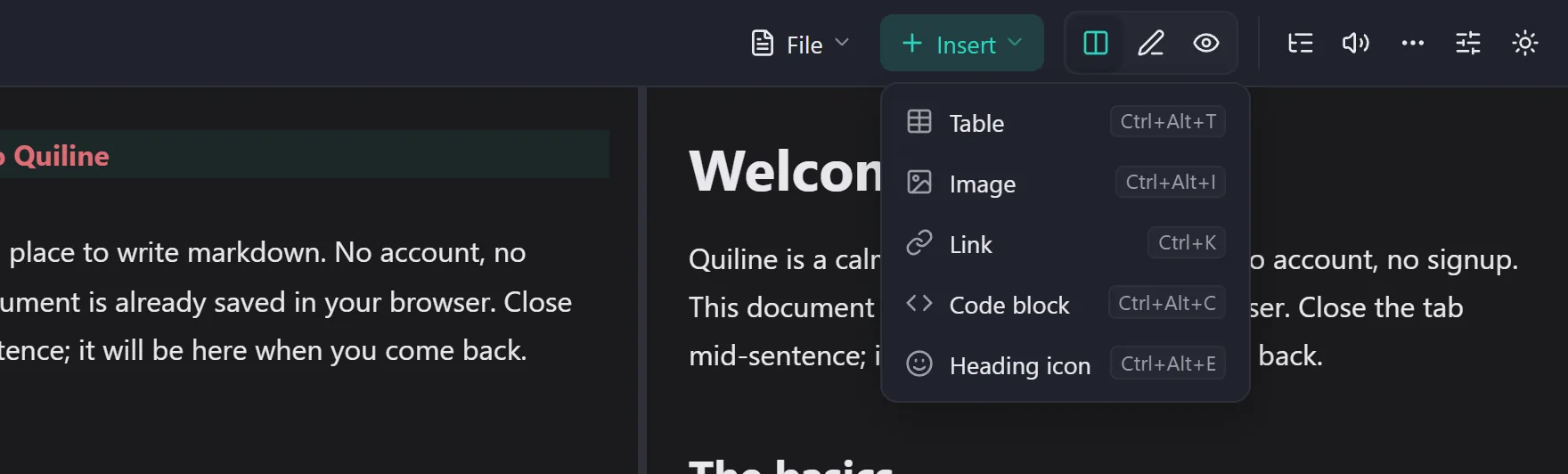Click the smiley face icon
The width and height of the screenshot is (1568, 474).
pos(919,364)
